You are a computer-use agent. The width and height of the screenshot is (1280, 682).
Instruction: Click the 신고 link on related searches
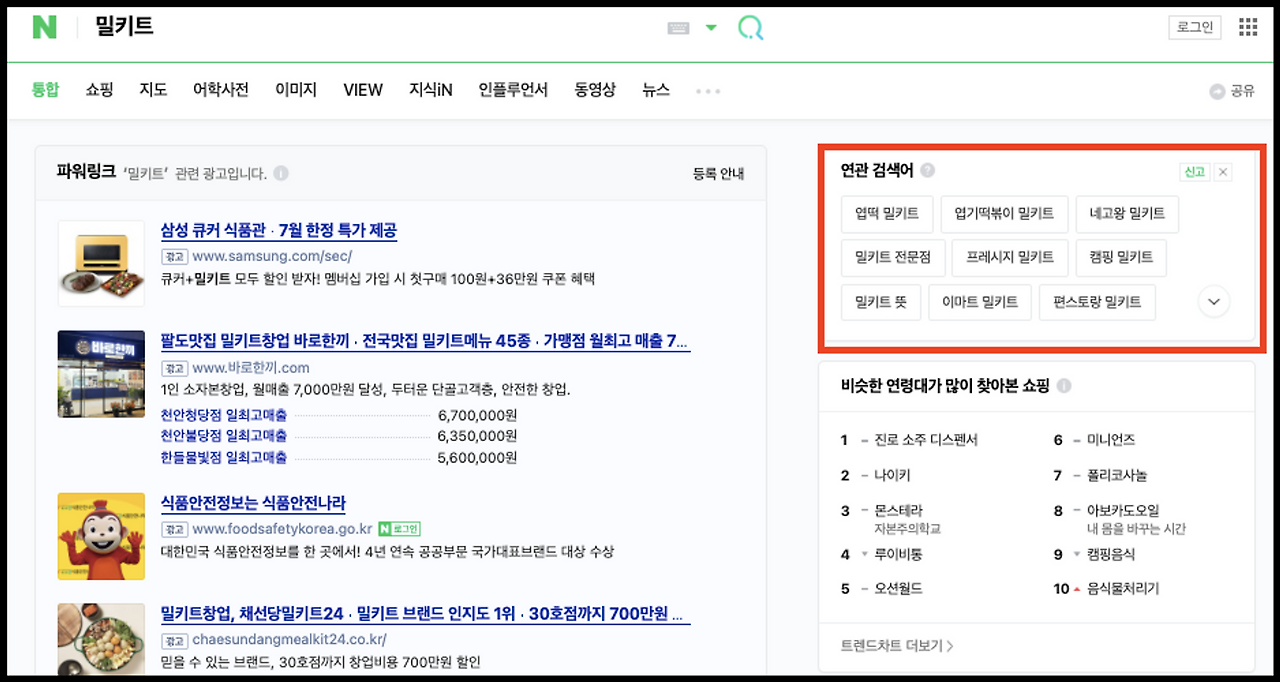1194,171
